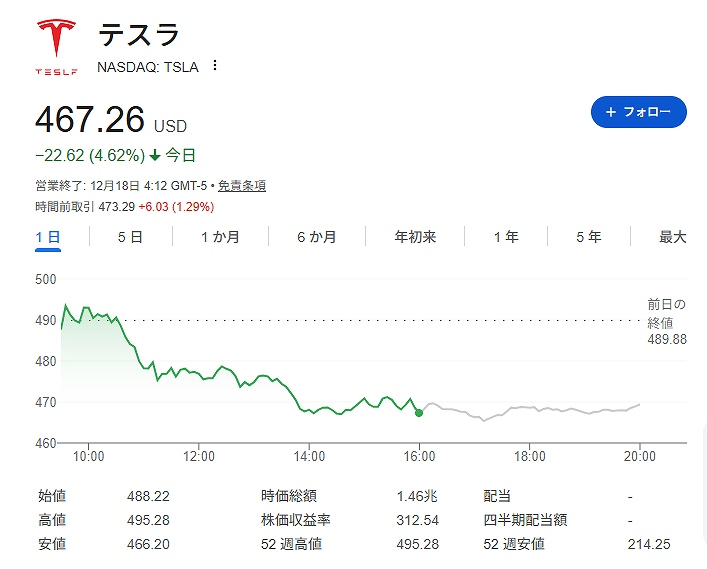Switch to the 1年 one-year tab
Screen dimensions: 707x569
coord(506,237)
